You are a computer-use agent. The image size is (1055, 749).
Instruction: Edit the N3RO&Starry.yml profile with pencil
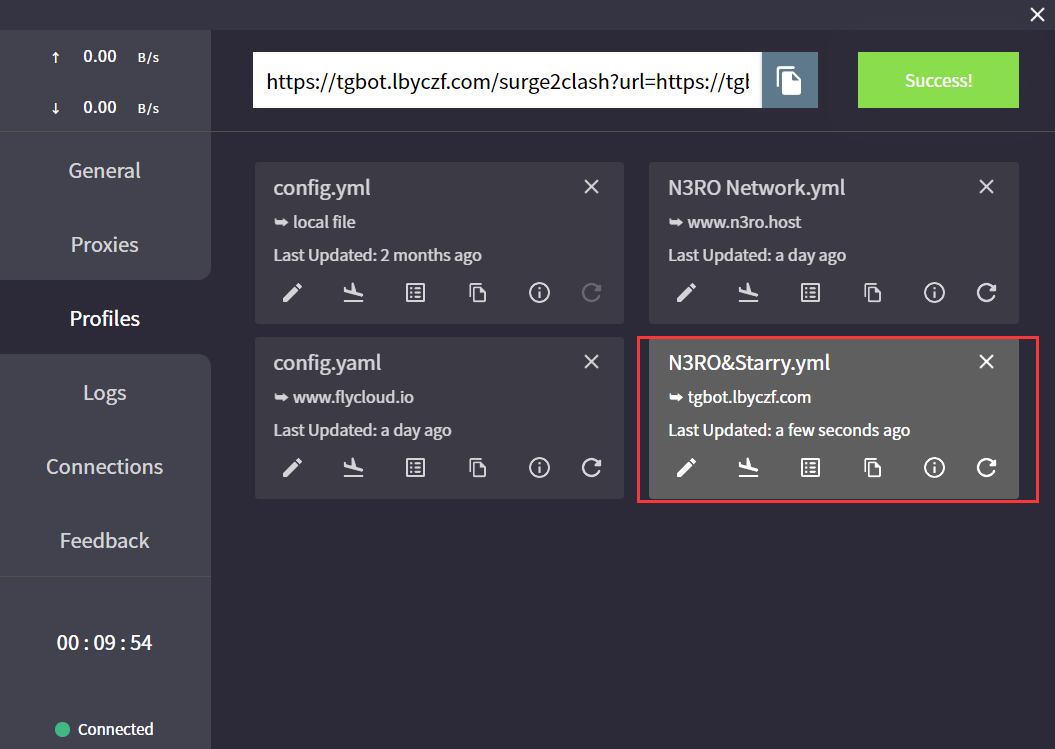click(686, 468)
